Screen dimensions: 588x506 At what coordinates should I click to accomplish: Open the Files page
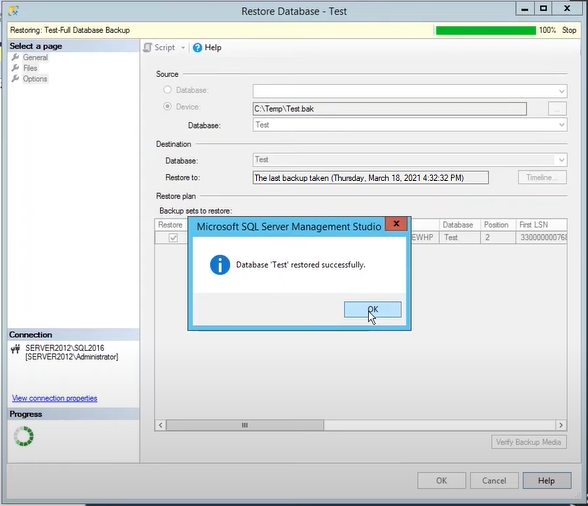coord(30,68)
